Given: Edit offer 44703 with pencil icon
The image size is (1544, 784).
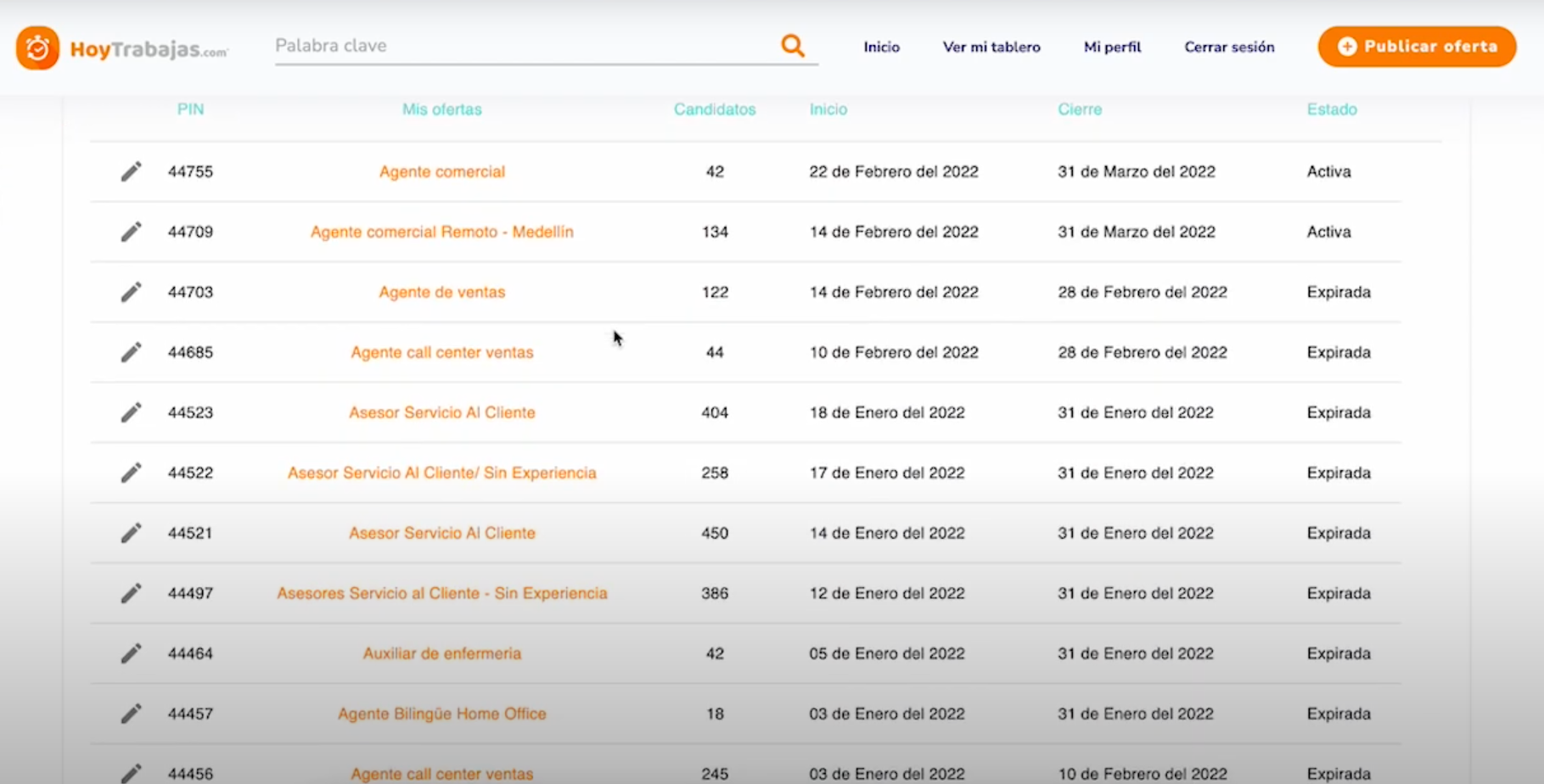Looking at the screenshot, I should (x=131, y=292).
